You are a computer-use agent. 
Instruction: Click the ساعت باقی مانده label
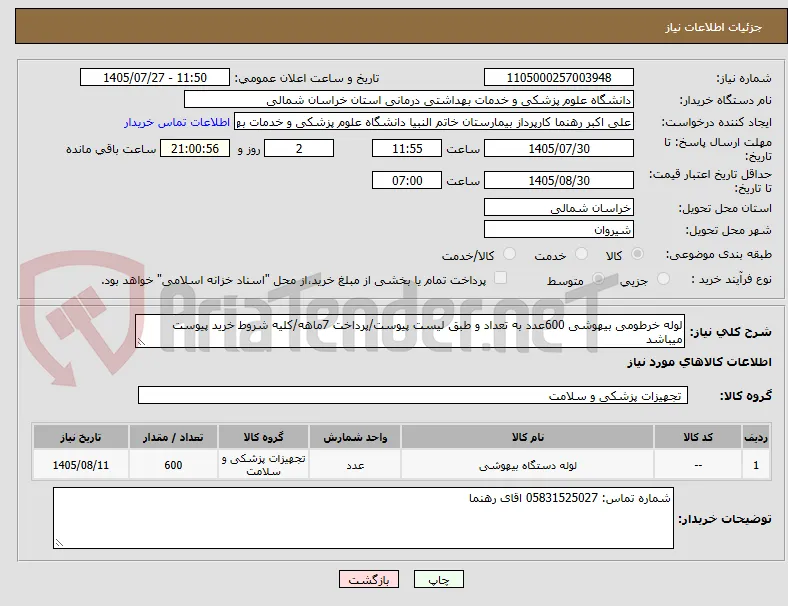[111, 149]
